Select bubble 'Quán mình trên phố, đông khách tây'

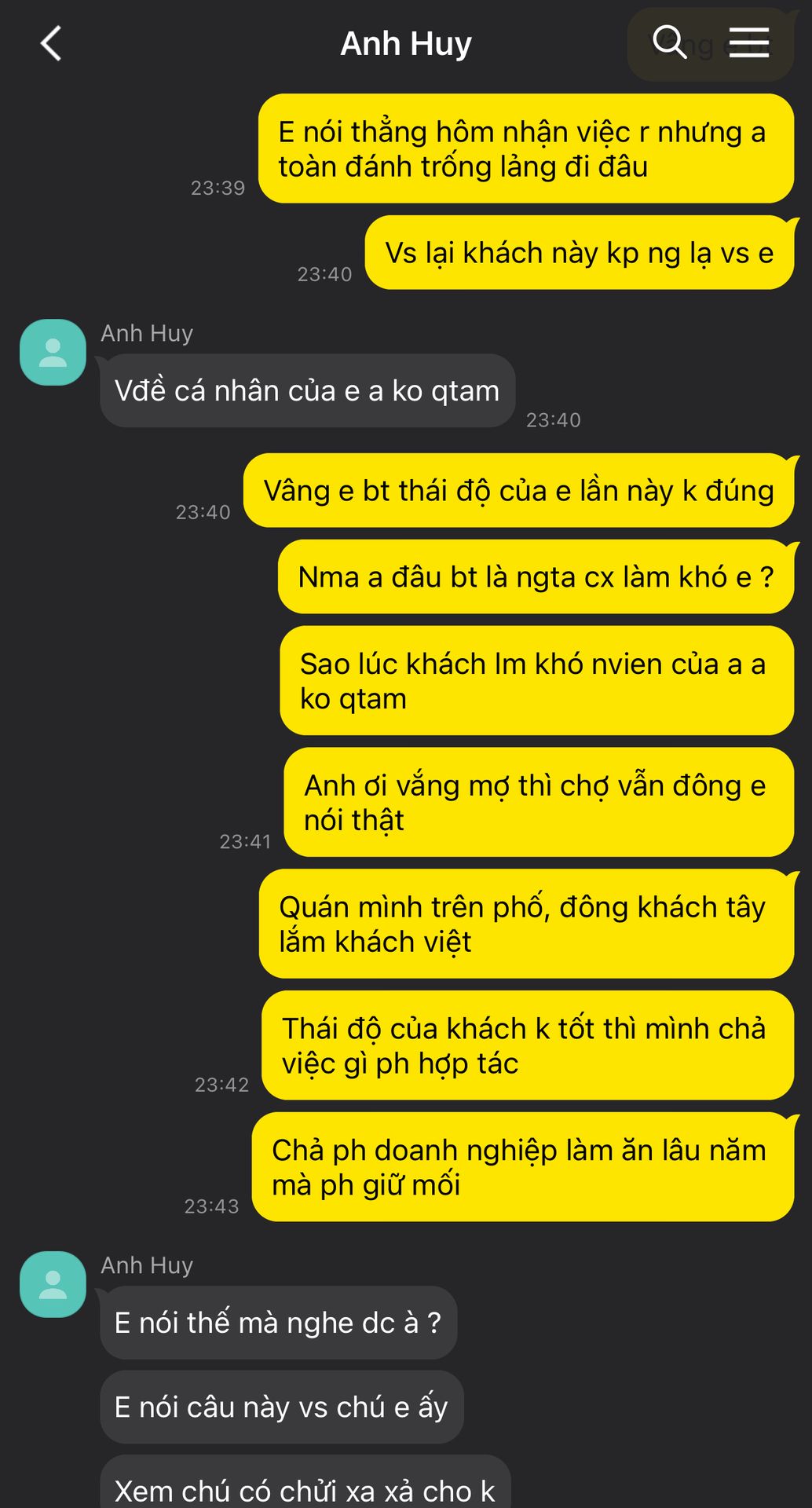[x=526, y=924]
